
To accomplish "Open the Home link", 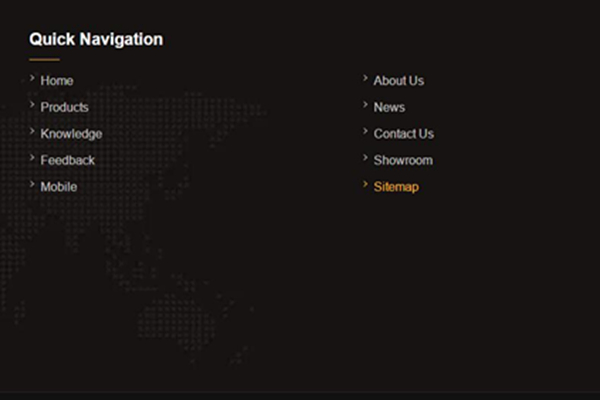I will [57, 81].
